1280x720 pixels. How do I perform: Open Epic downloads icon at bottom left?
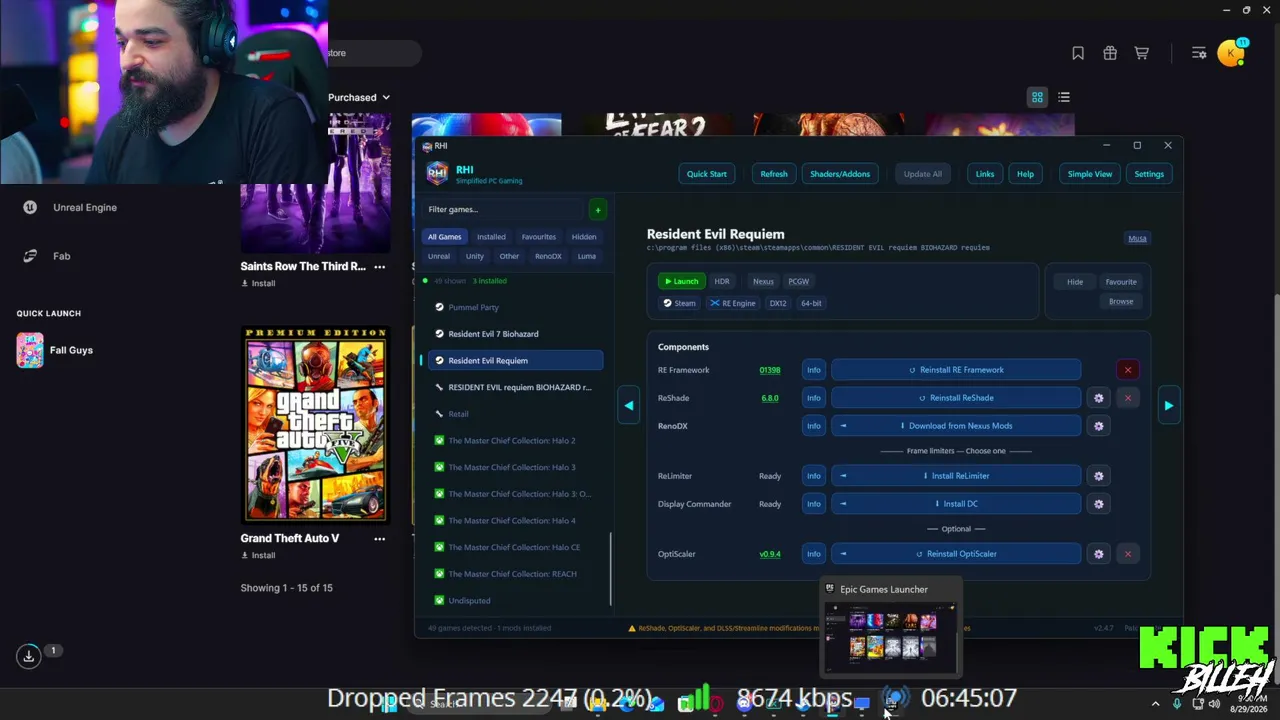pos(29,656)
